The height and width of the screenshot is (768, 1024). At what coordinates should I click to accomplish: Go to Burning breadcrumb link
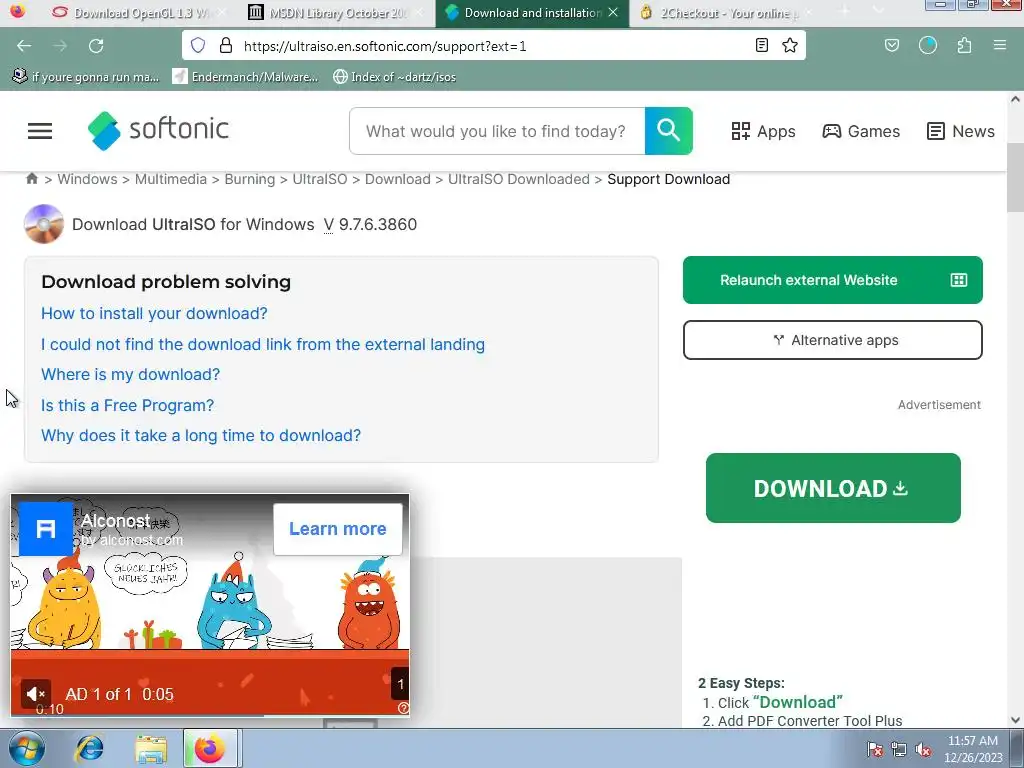(x=249, y=179)
